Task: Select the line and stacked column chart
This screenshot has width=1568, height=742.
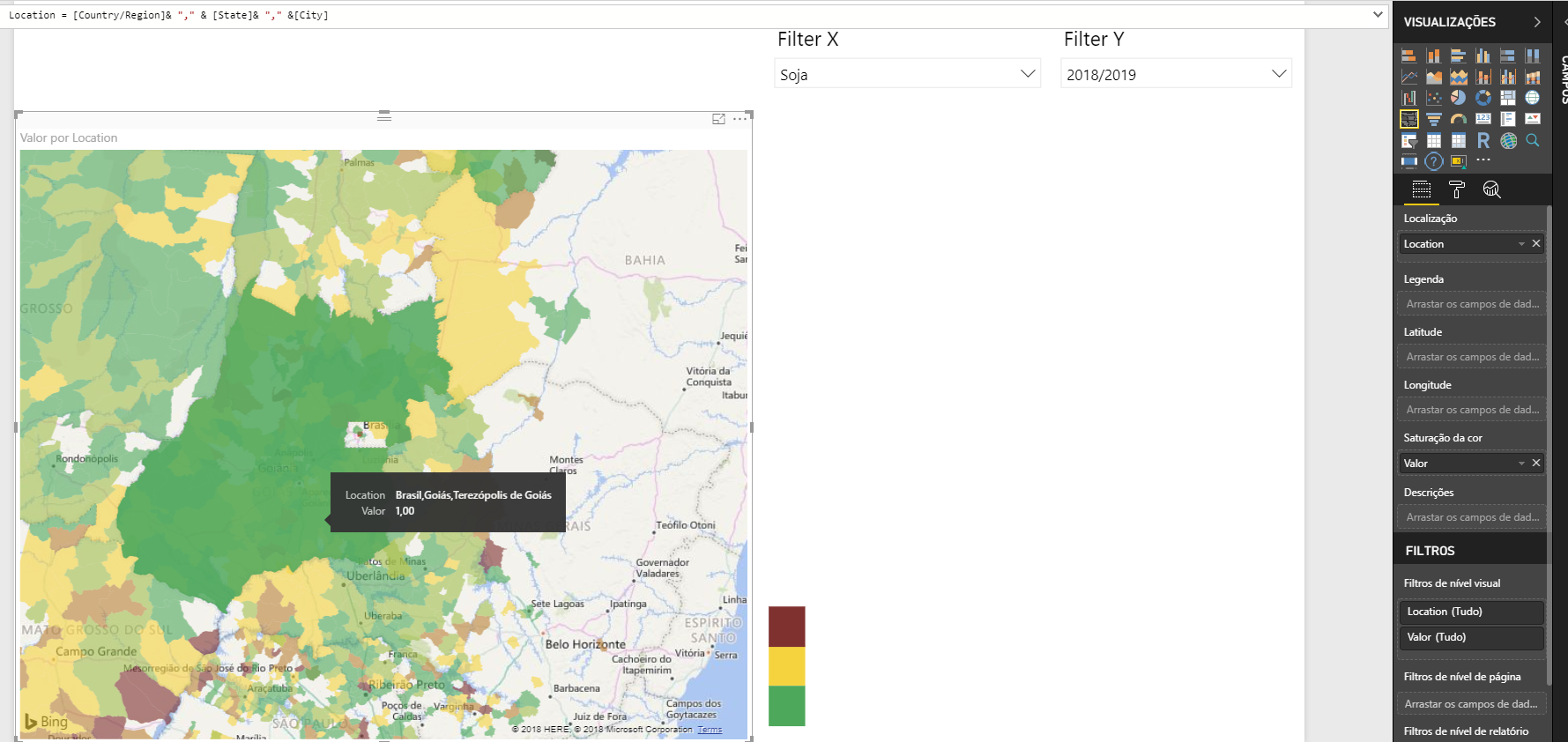Action: (x=1483, y=77)
